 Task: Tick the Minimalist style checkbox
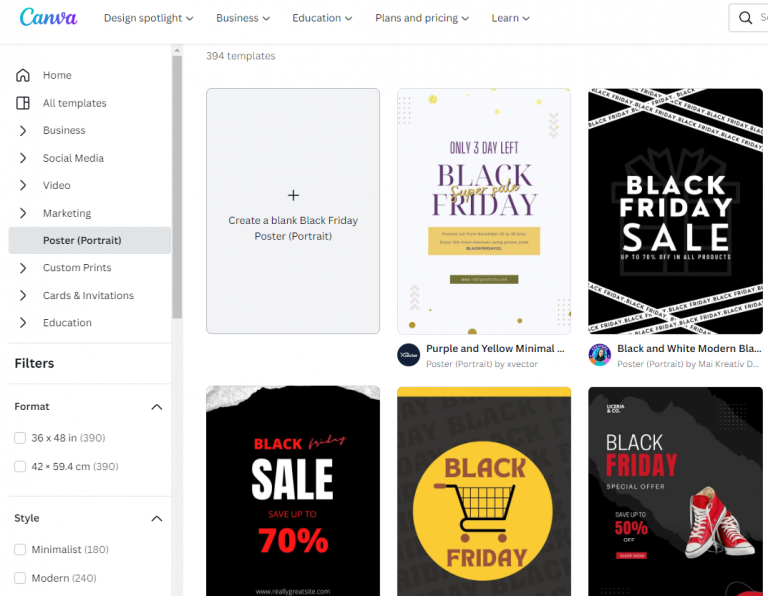pyautogui.click(x=21, y=550)
